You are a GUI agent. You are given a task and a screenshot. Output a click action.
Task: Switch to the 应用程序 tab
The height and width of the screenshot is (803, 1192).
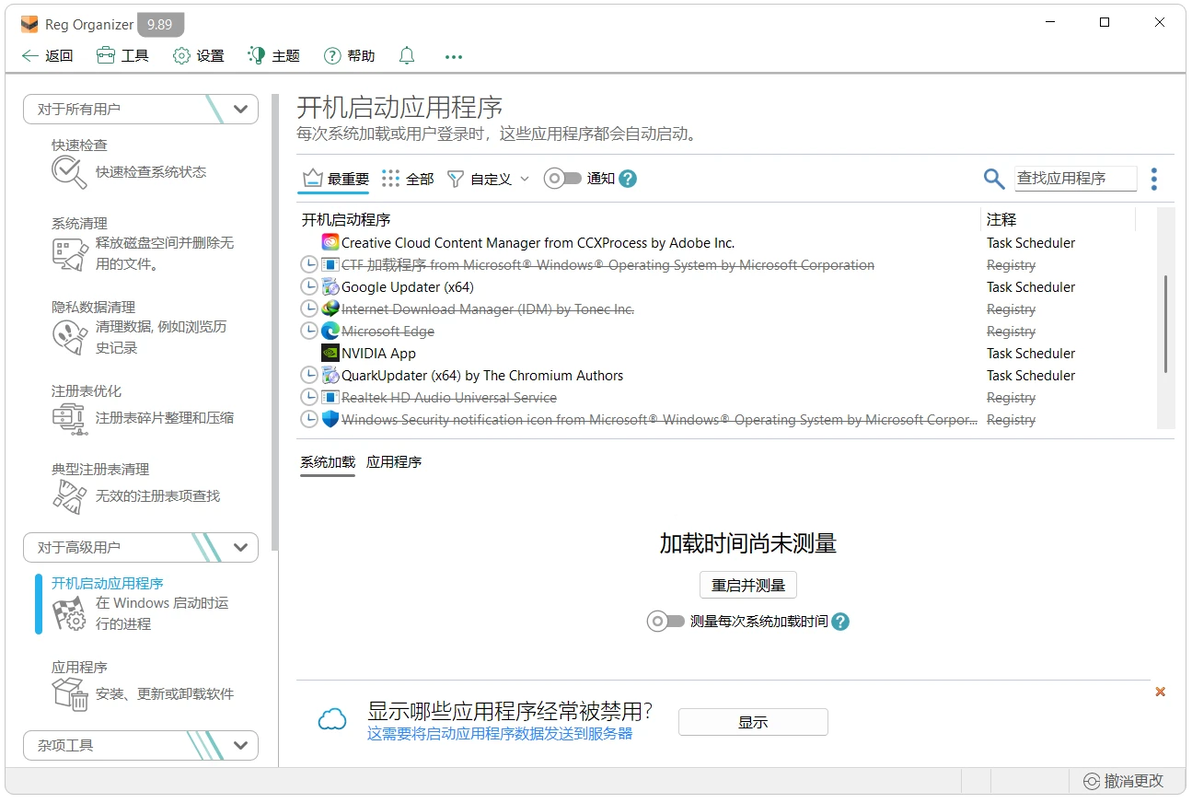(394, 462)
